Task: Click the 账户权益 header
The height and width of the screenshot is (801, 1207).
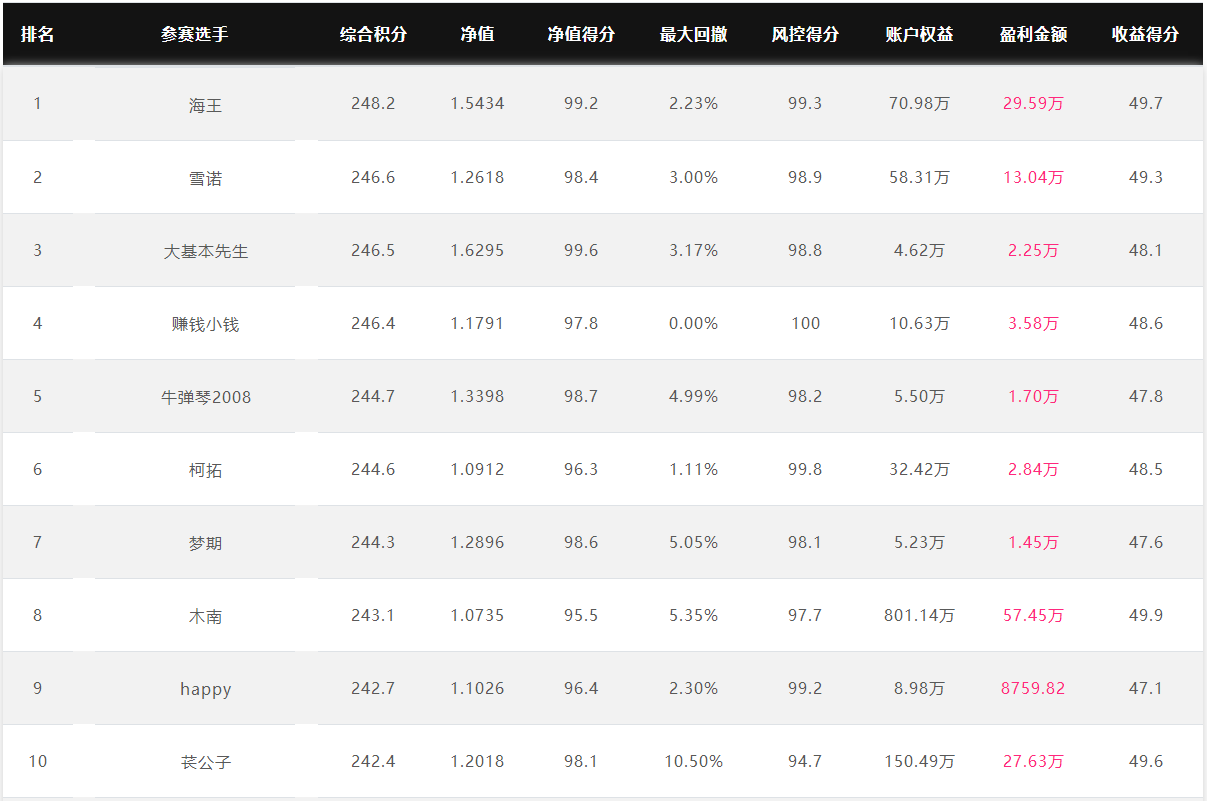Action: click(x=919, y=34)
